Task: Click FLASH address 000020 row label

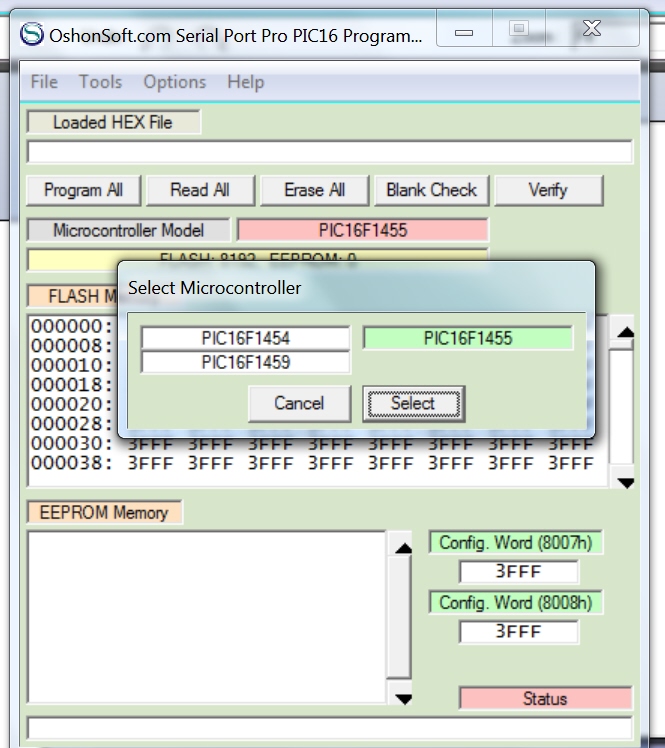Action: tap(72, 404)
